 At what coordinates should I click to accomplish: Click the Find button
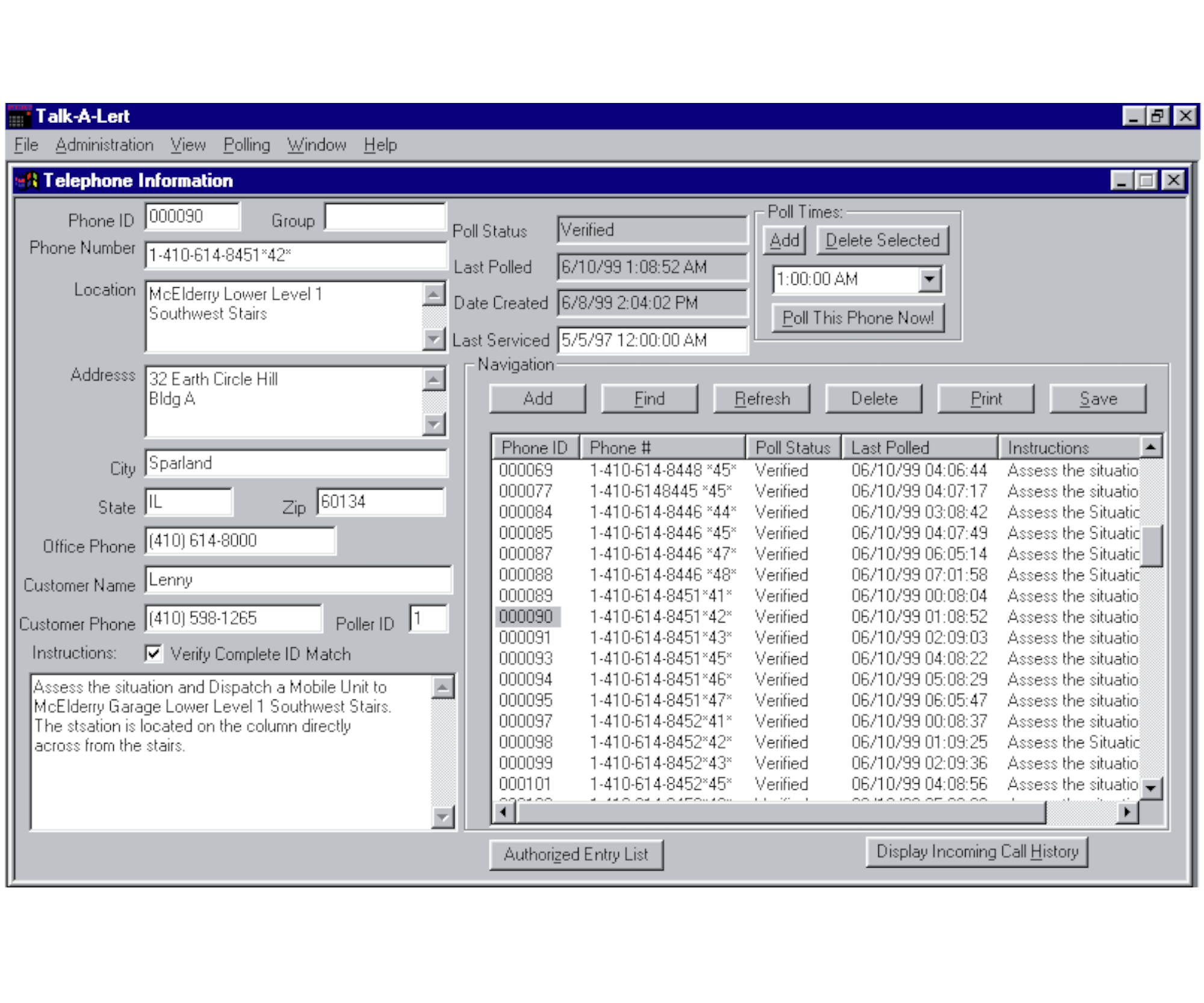tap(650, 399)
